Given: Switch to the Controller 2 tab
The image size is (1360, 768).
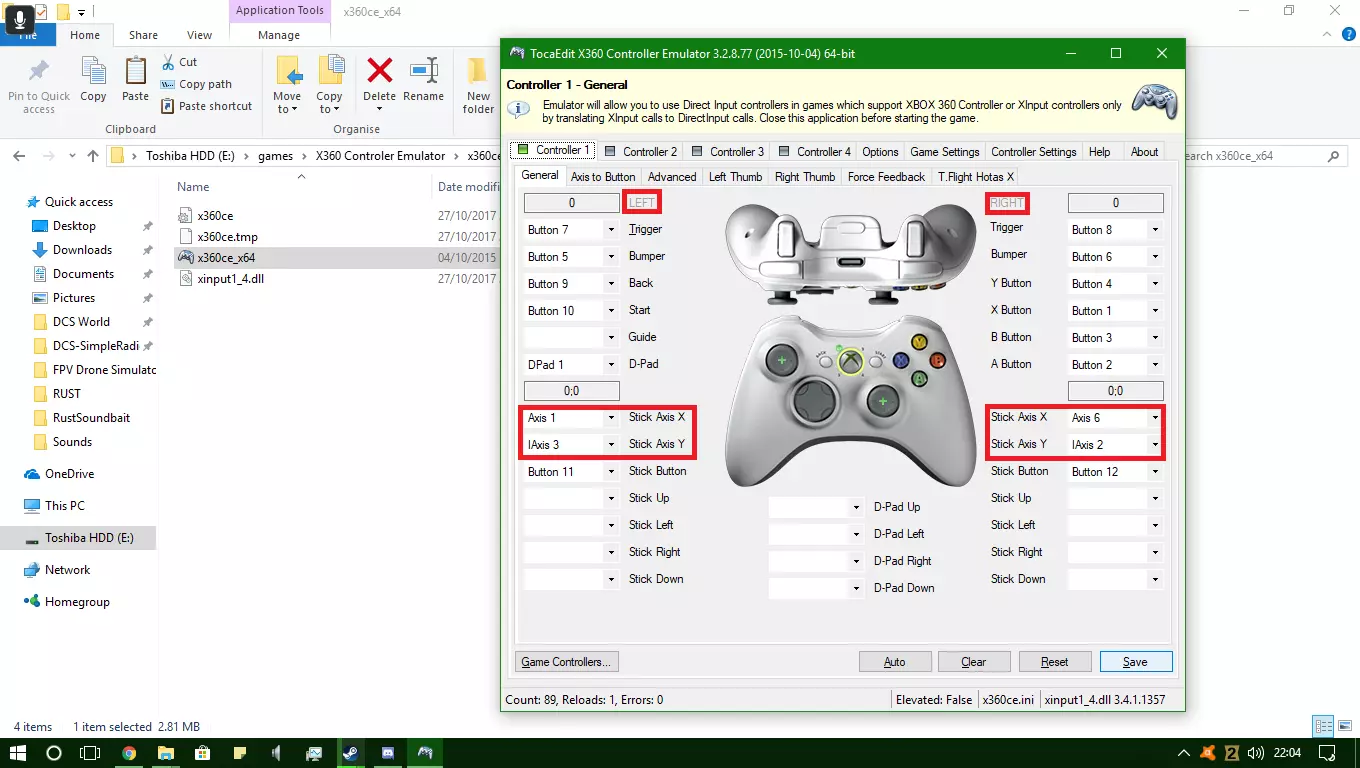Looking at the screenshot, I should (641, 152).
